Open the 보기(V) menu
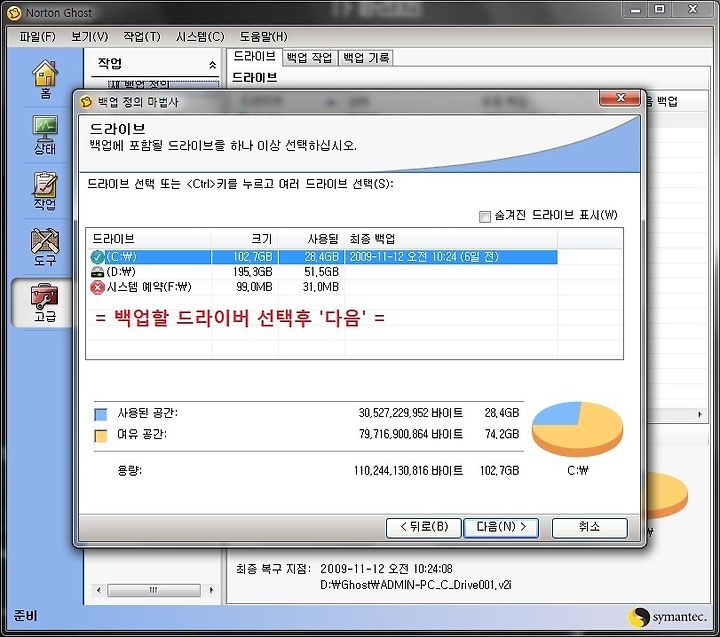 pos(90,37)
